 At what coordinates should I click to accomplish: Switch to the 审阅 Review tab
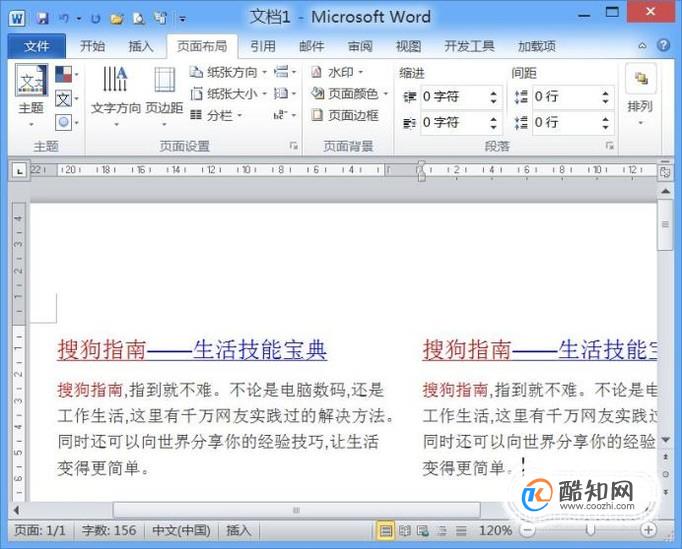coord(360,46)
